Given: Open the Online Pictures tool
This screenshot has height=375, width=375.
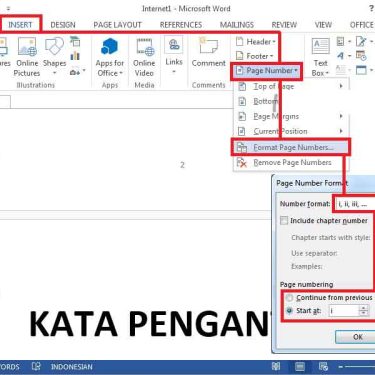Looking at the screenshot, I should (27, 57).
